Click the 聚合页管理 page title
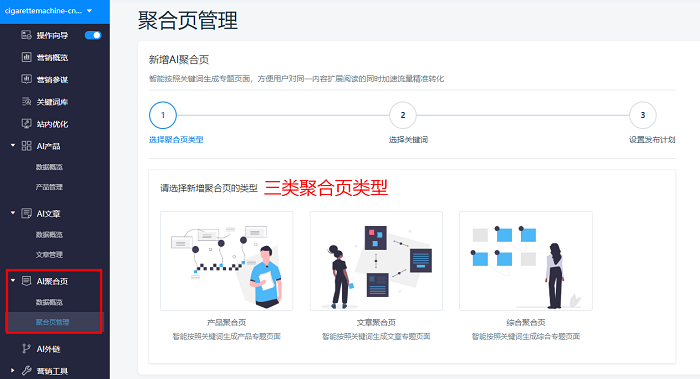 click(x=188, y=21)
